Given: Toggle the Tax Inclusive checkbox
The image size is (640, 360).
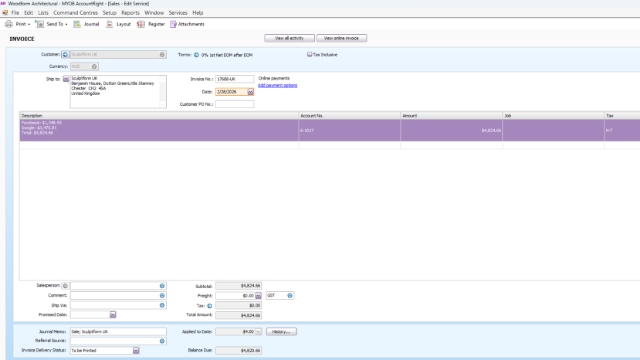Looking at the screenshot, I should click(x=309, y=54).
